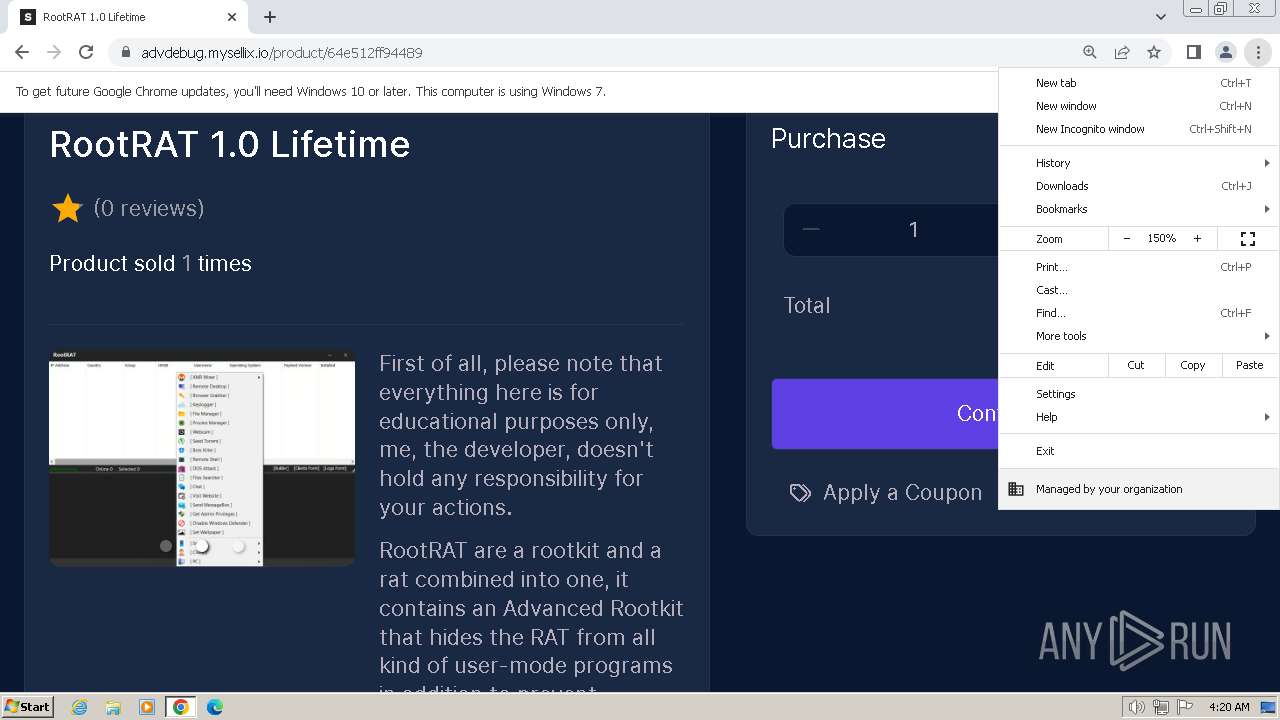Go back to the previous page
Screen dimensions: 1280x720
tap(22, 52)
